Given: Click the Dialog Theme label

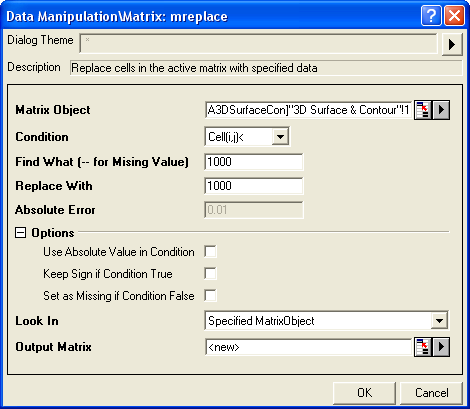Looking at the screenshot, I should 40,40.
